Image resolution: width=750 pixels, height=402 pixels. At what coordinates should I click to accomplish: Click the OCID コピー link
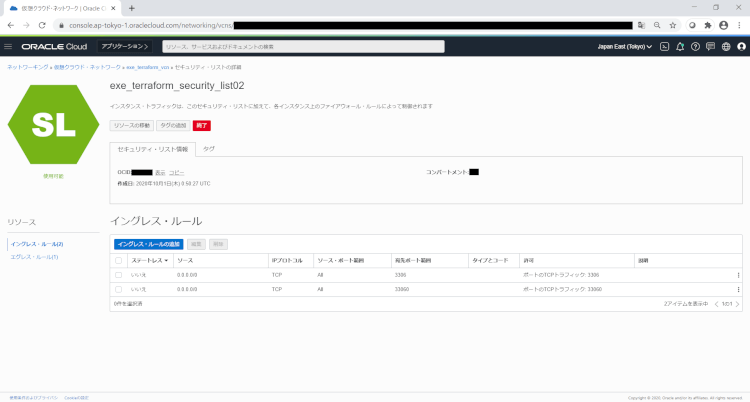(176, 172)
